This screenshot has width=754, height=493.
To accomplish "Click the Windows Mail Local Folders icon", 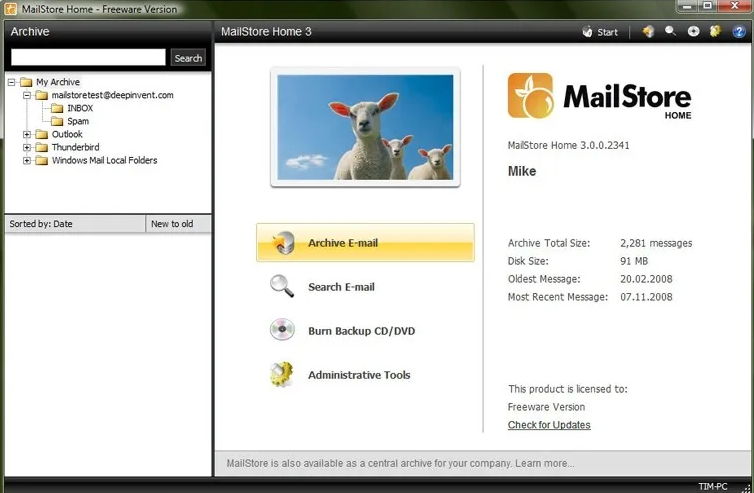I will 42,160.
